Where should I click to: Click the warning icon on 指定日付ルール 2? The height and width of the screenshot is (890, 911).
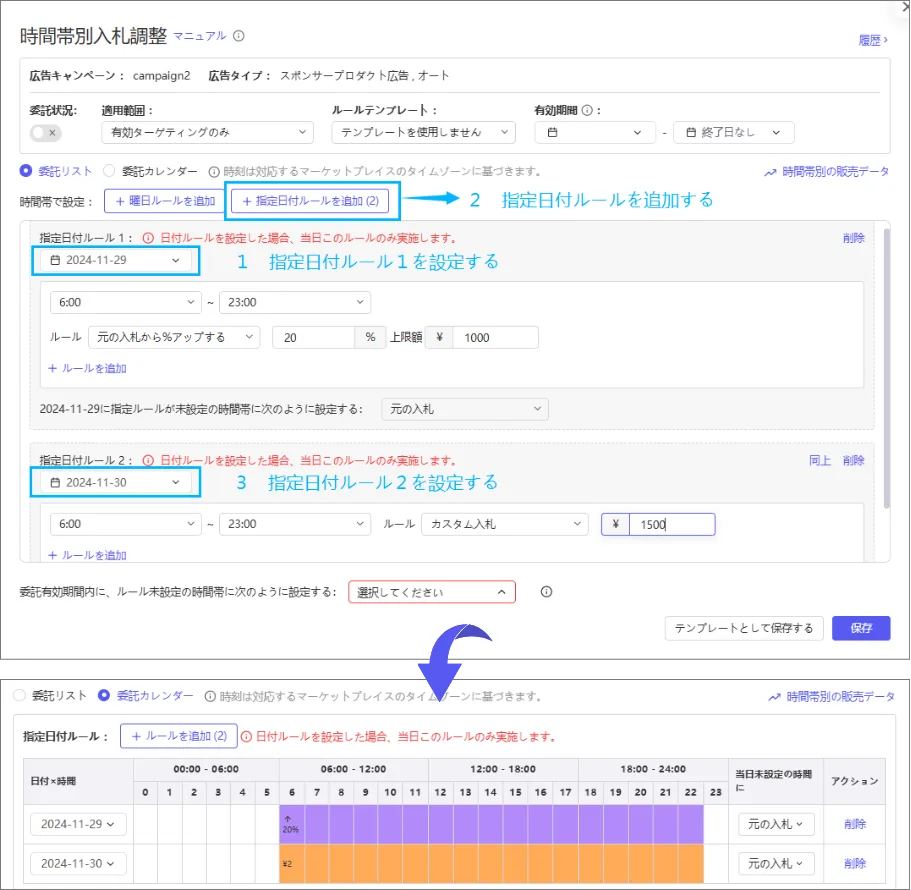(x=148, y=460)
